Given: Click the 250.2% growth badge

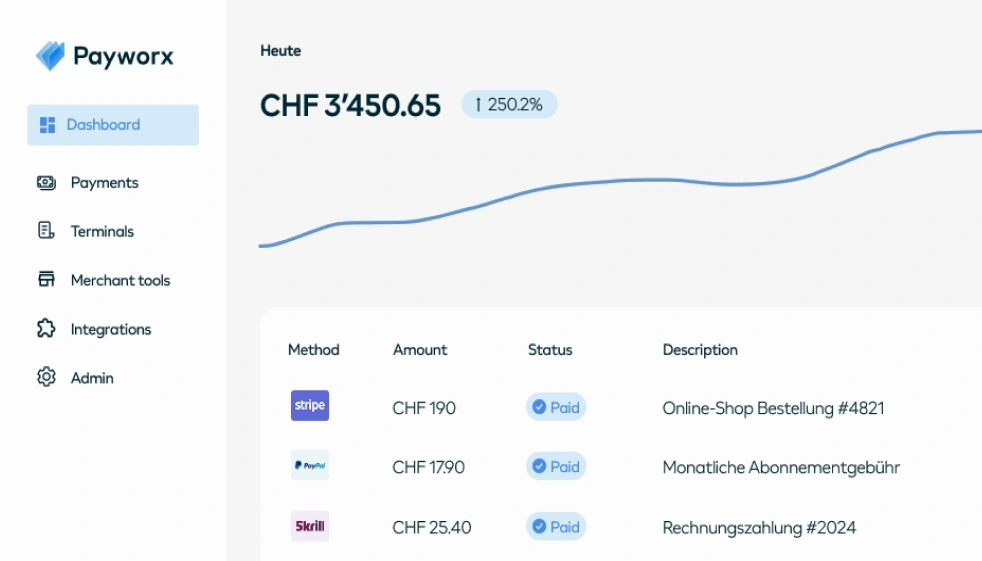Looking at the screenshot, I should click(x=509, y=105).
